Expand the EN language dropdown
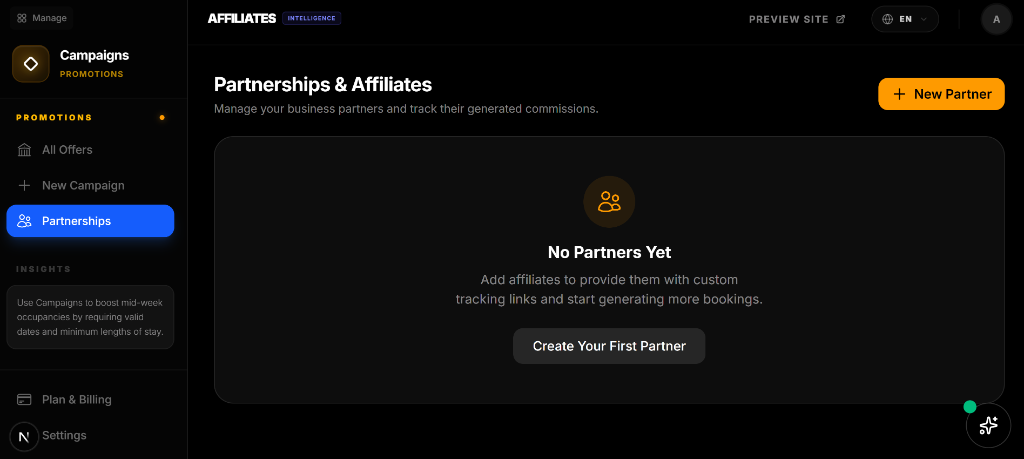The height and width of the screenshot is (459, 1024). 904,19
